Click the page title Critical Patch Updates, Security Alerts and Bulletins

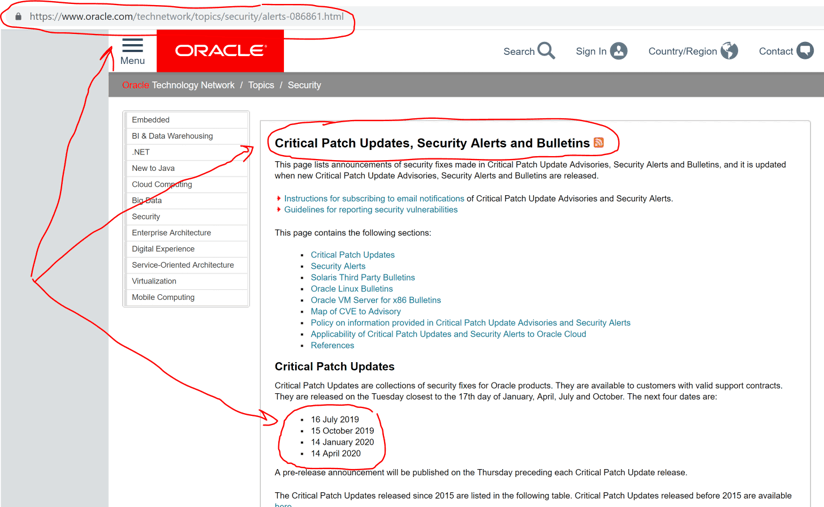(x=432, y=143)
